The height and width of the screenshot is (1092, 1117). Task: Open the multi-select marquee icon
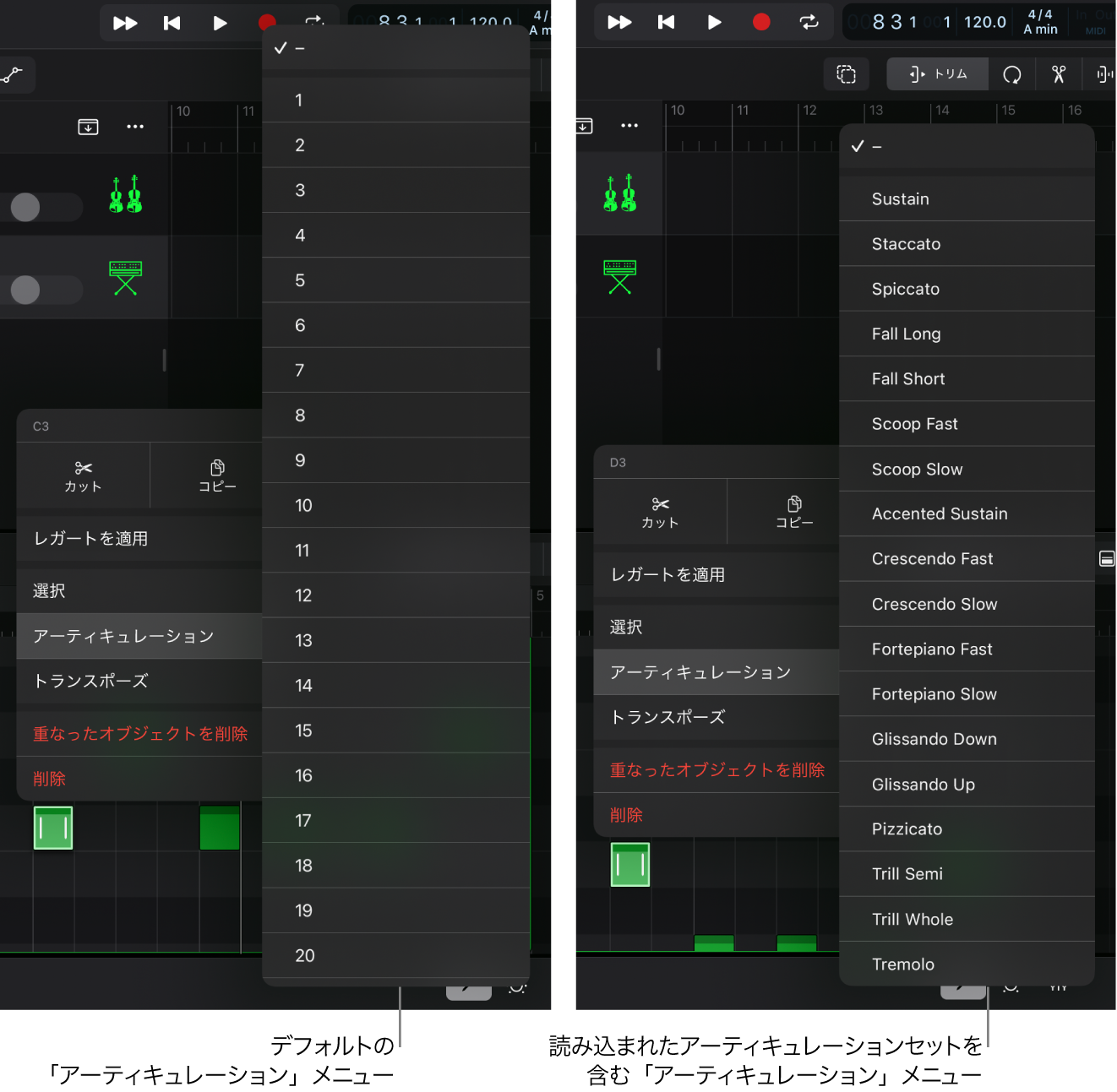pos(846,74)
